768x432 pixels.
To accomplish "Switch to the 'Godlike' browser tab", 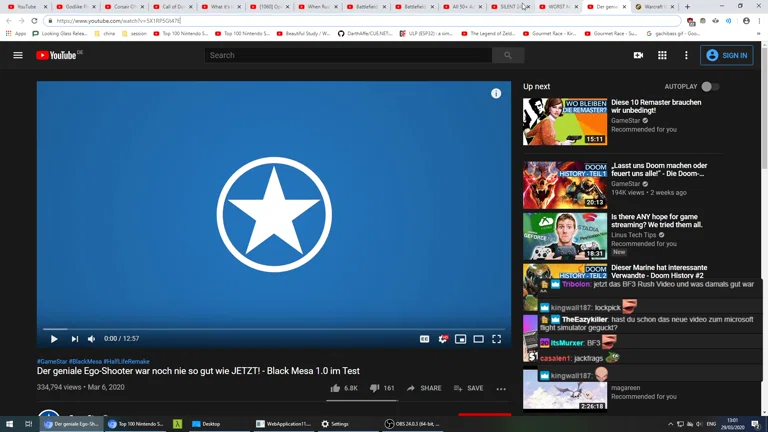I will 76,7.
